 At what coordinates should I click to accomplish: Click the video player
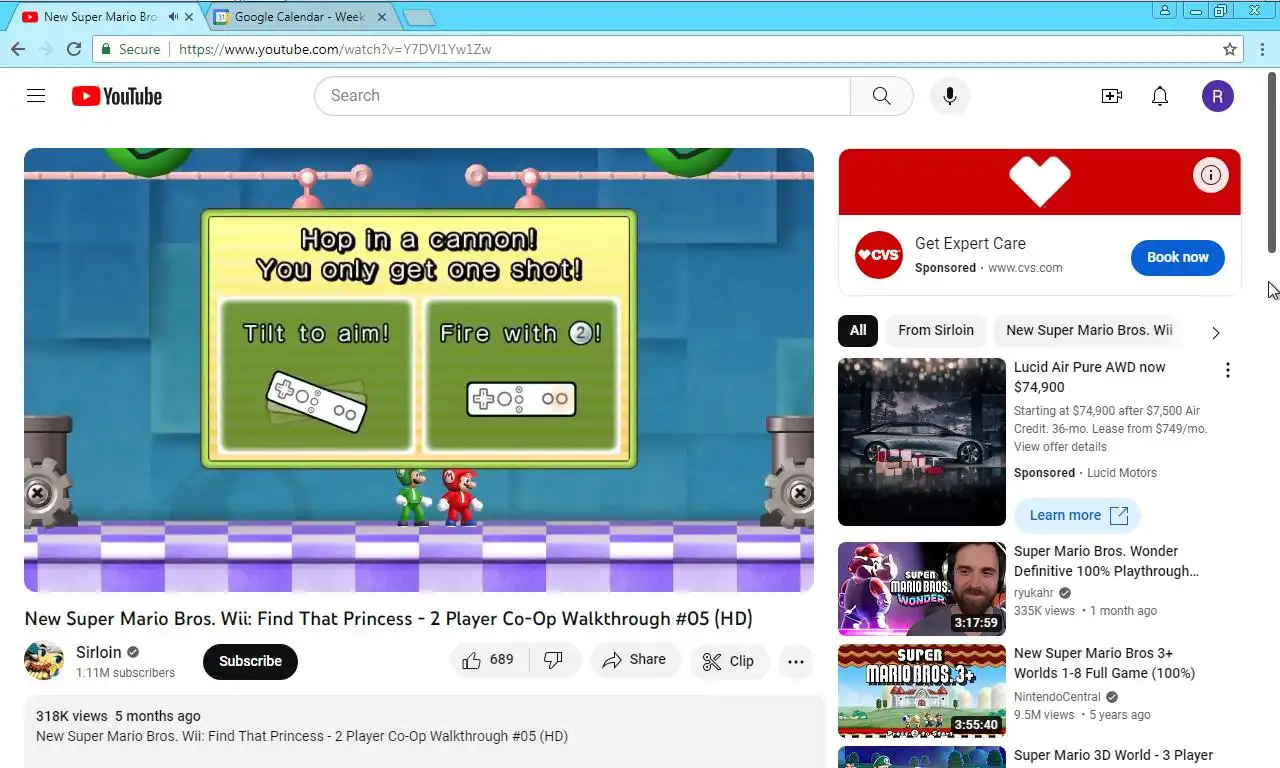pyautogui.click(x=419, y=370)
